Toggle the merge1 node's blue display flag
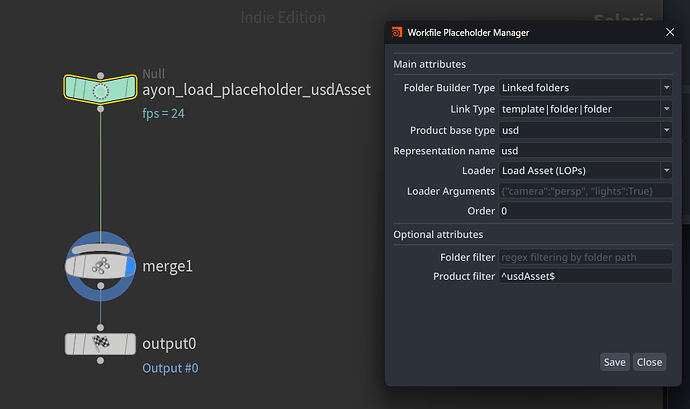 (x=130, y=267)
